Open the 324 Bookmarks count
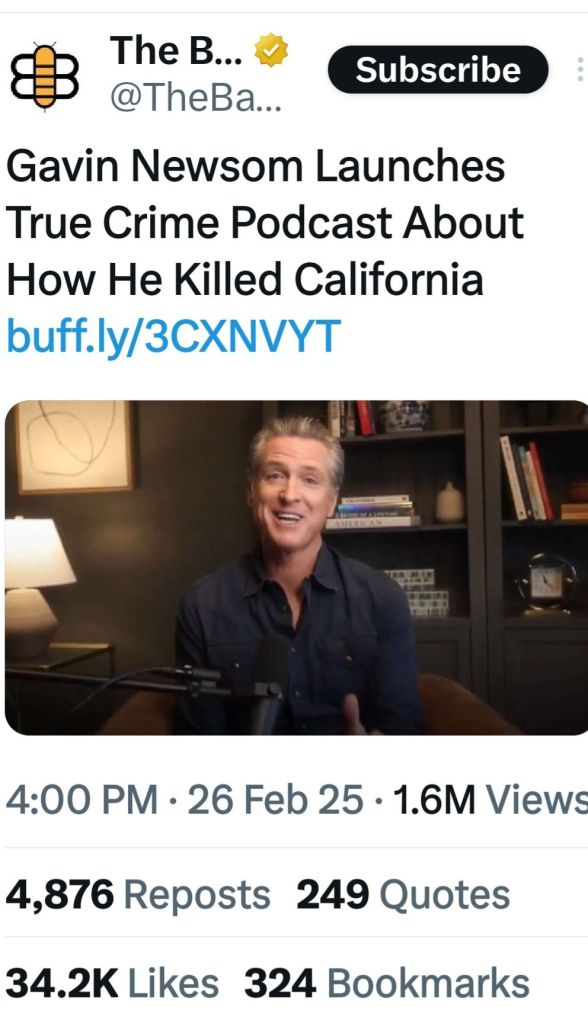This screenshot has width=588, height=1023. tap(386, 983)
